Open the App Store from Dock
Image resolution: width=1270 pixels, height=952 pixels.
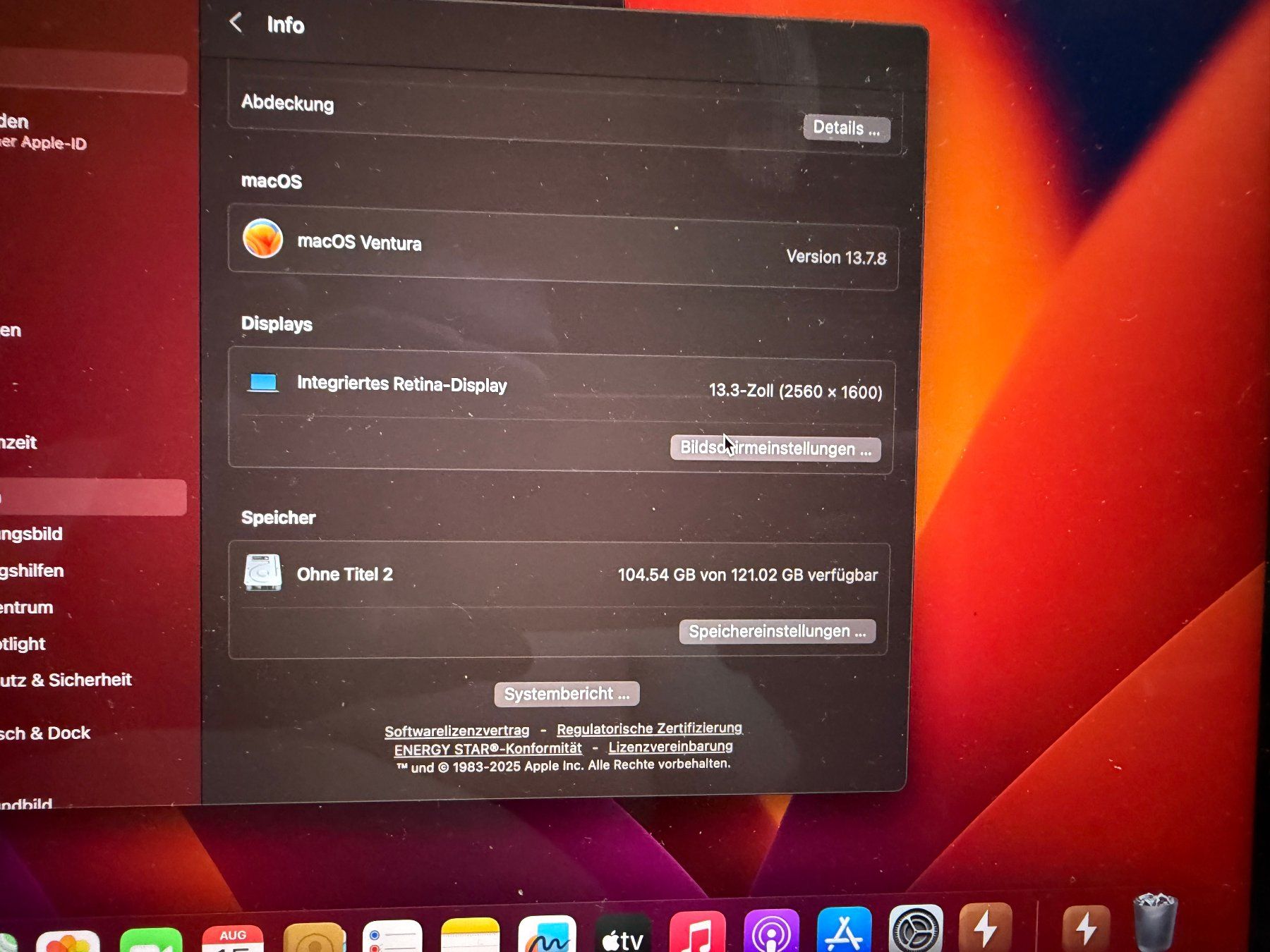tap(844, 929)
